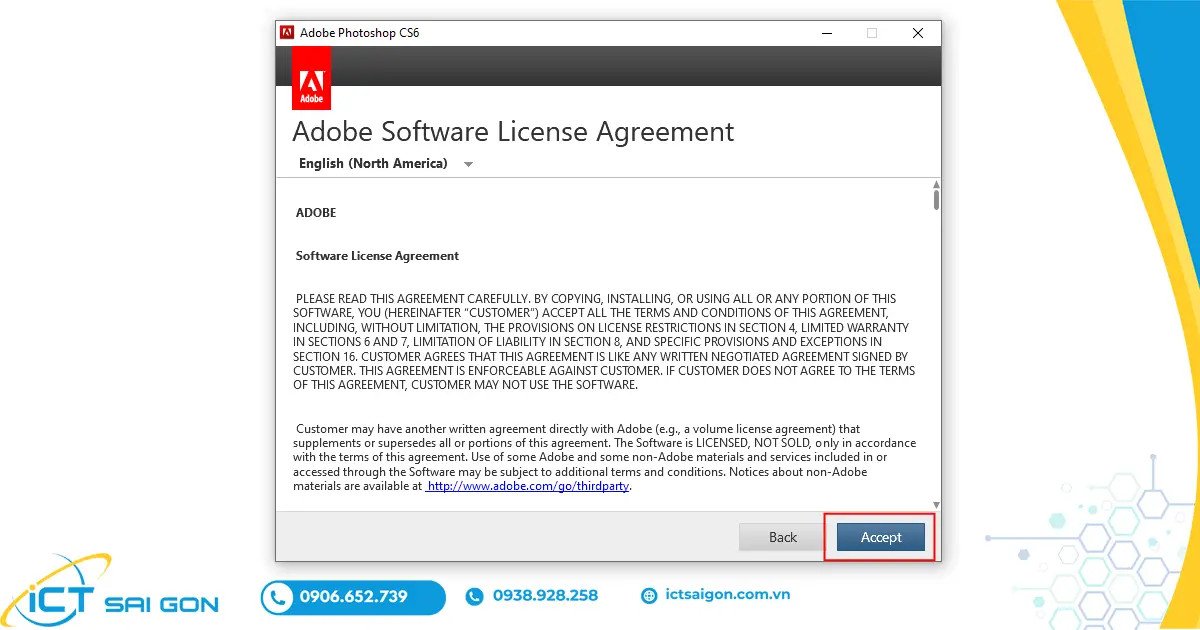
Task: Click the phone icon beside 0938.928.258
Action: coord(472,596)
